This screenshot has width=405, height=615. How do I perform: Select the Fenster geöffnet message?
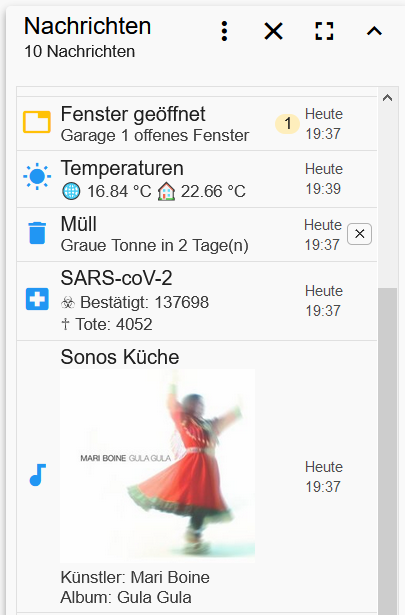coord(197,124)
